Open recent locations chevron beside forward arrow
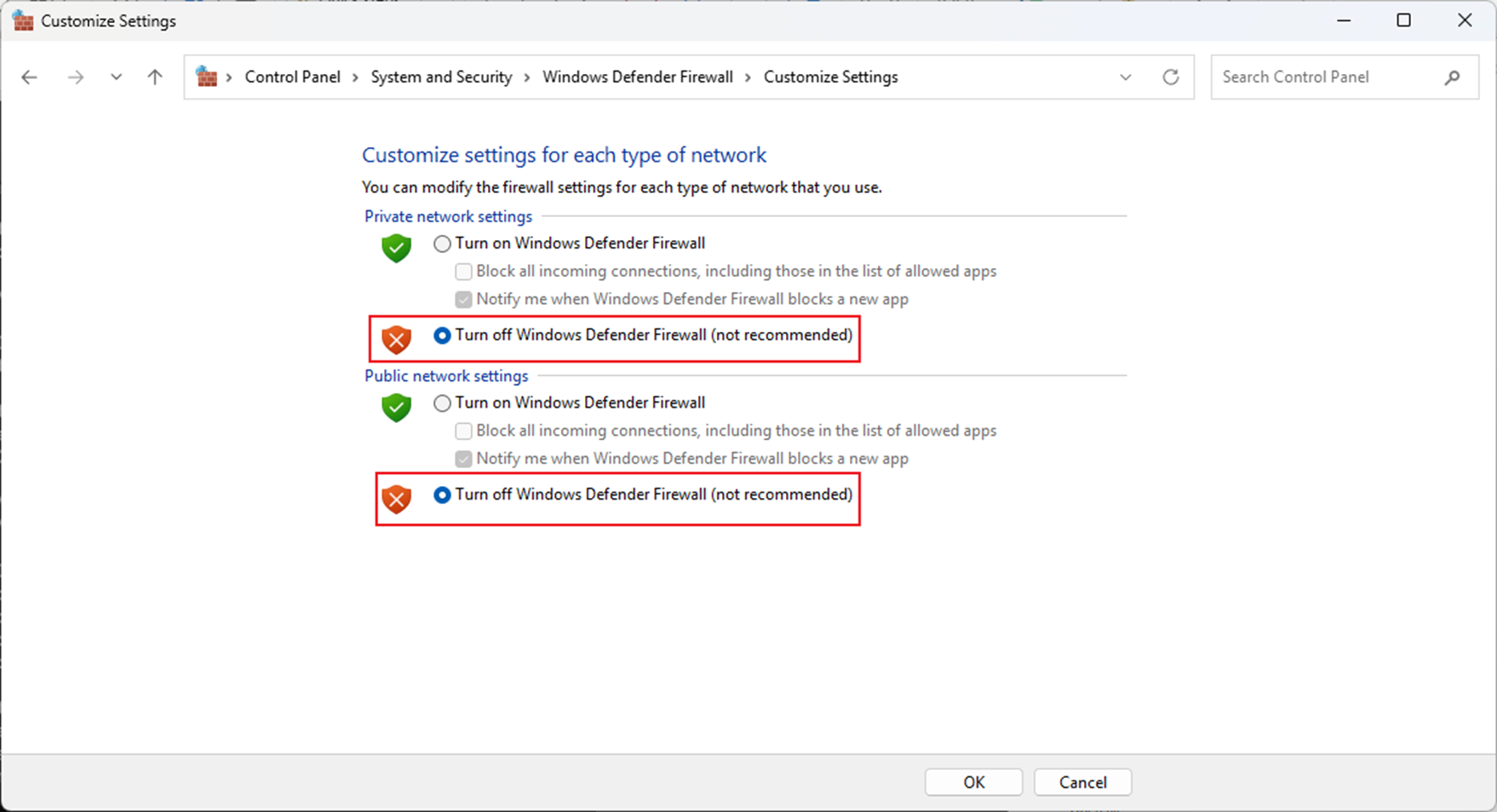Screen dimensions: 1497x812 (116, 77)
